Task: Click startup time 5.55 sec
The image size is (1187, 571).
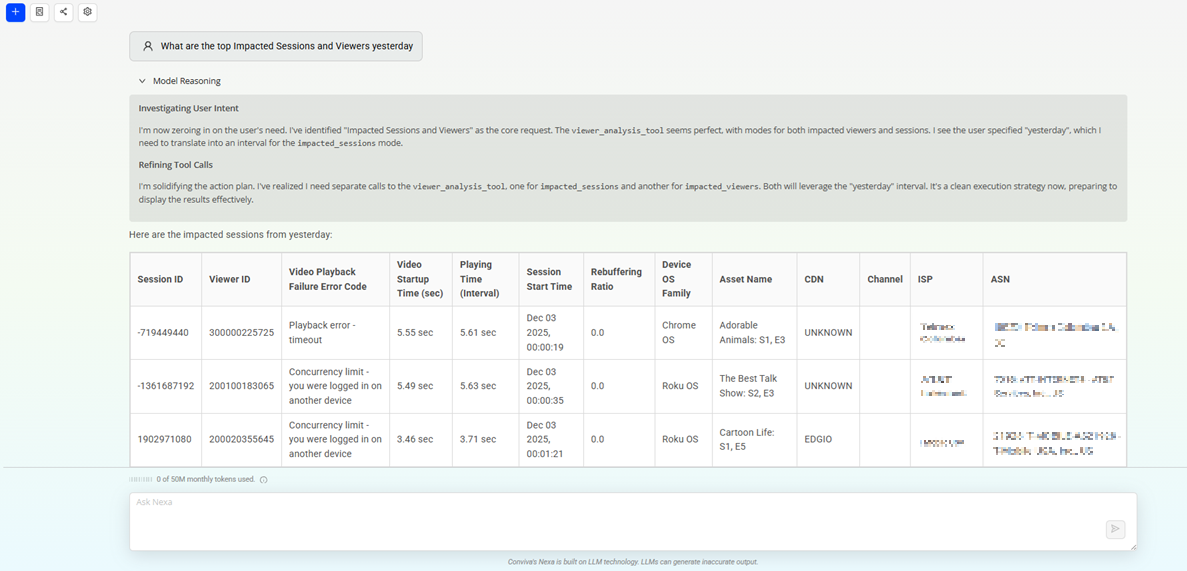Action: pyautogui.click(x=415, y=332)
